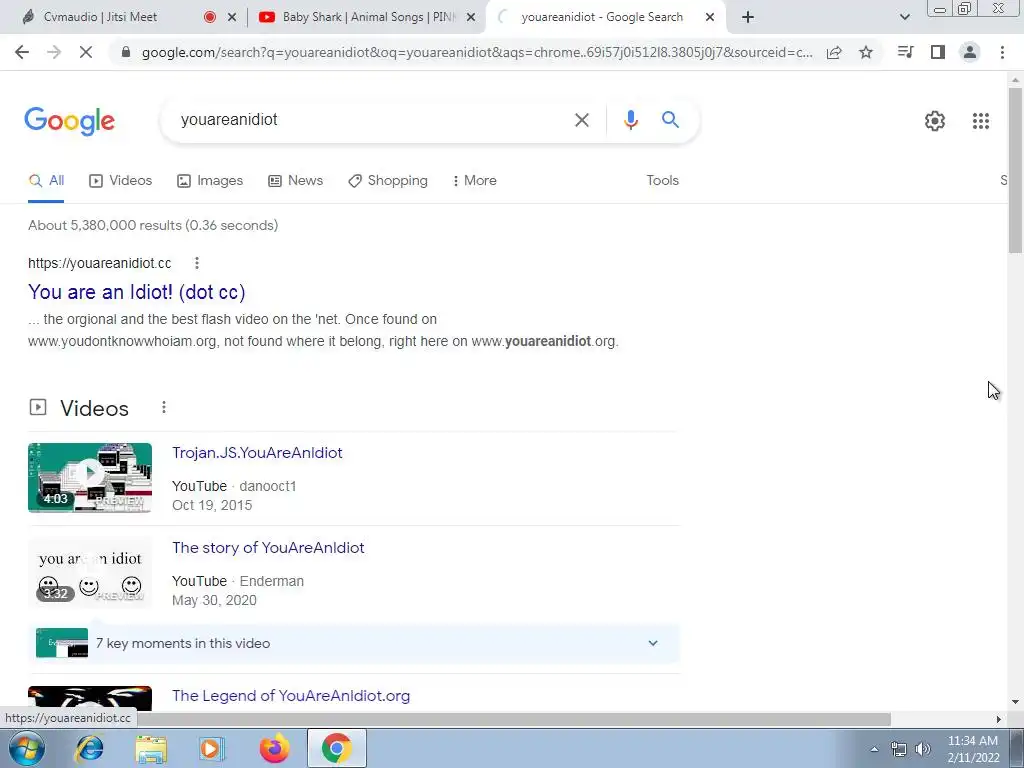Viewport: 1024px width, 768px height.
Task: Open the taskbar clock showing 11:34 AM
Action: (973, 749)
